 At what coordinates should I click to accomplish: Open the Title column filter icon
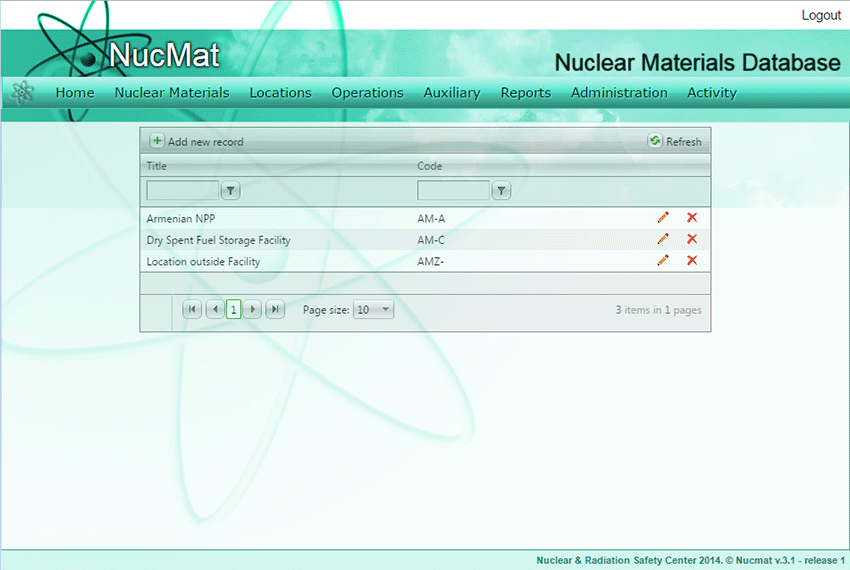231,191
